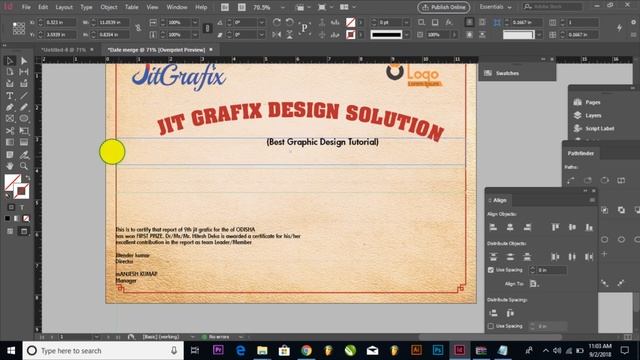The height and width of the screenshot is (360, 640).
Task: Click the X position input field
Action: pos(60,22)
